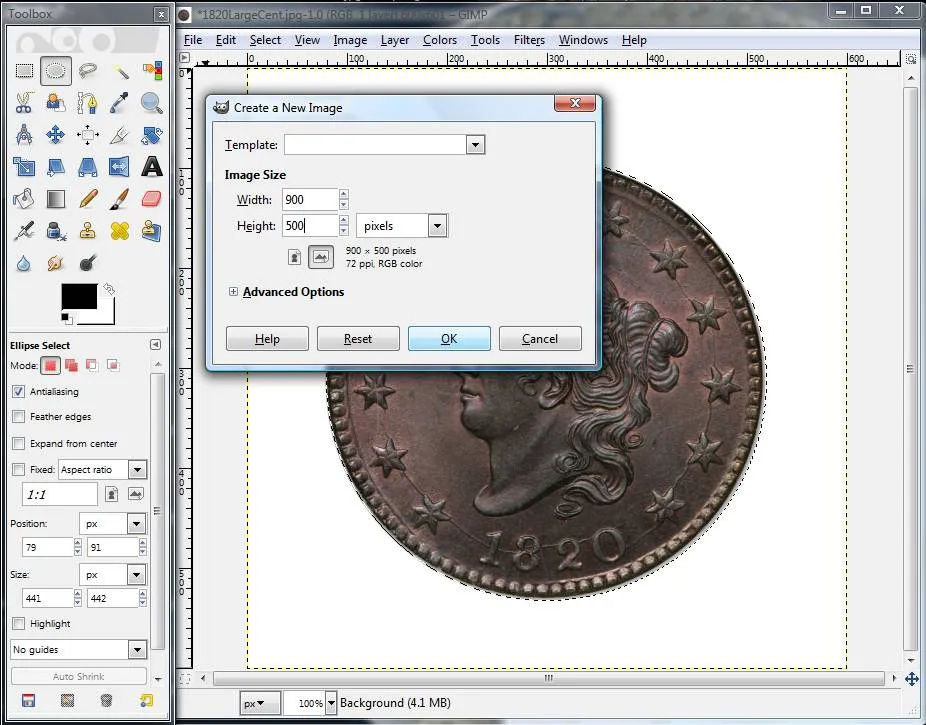Viewport: 926px width, 725px height.
Task: Open the Colors menu
Action: click(440, 40)
